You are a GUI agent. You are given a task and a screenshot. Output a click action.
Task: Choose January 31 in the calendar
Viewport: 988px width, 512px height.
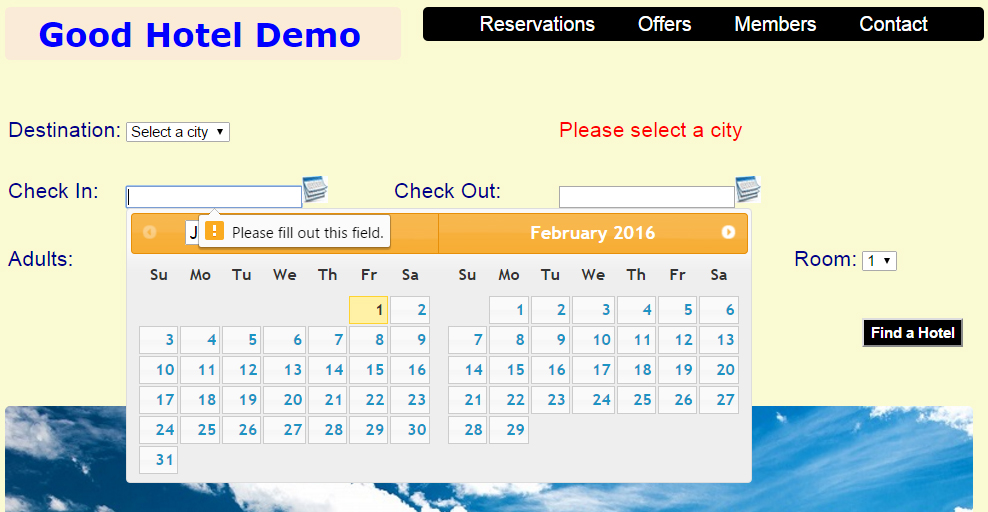point(158,460)
